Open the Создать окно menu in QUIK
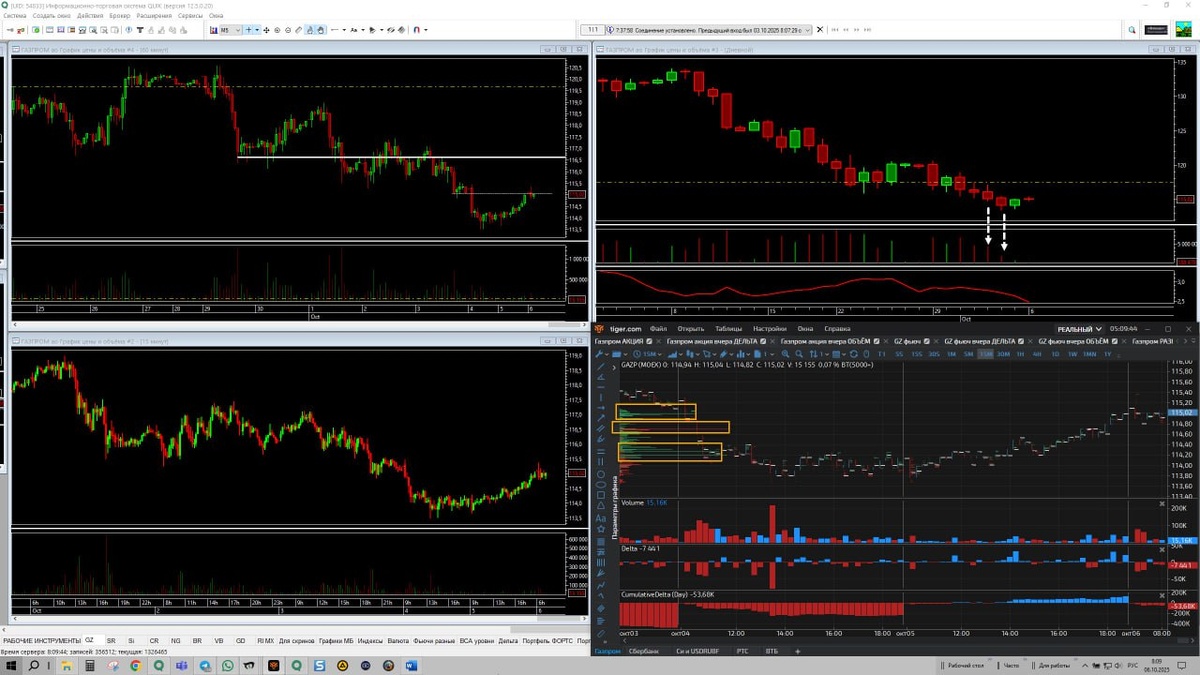This screenshot has height=675, width=1200. 50,16
